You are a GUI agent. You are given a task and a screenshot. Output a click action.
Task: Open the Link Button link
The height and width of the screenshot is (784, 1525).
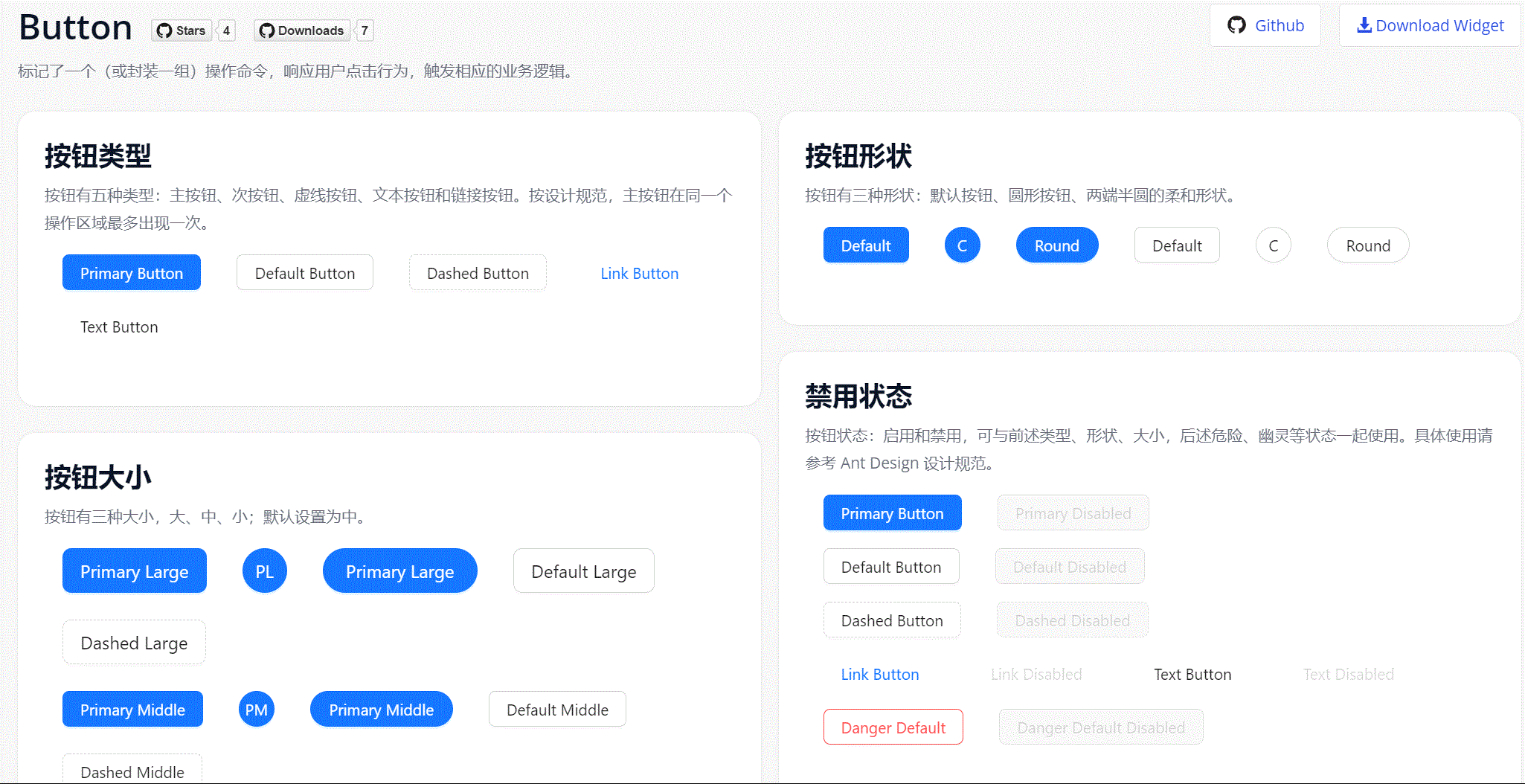coord(639,272)
